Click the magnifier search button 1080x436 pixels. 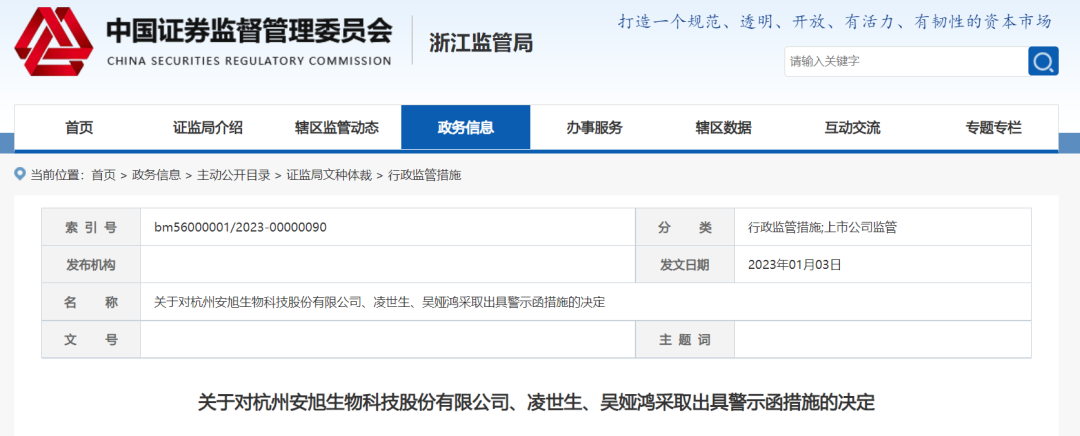1043,62
